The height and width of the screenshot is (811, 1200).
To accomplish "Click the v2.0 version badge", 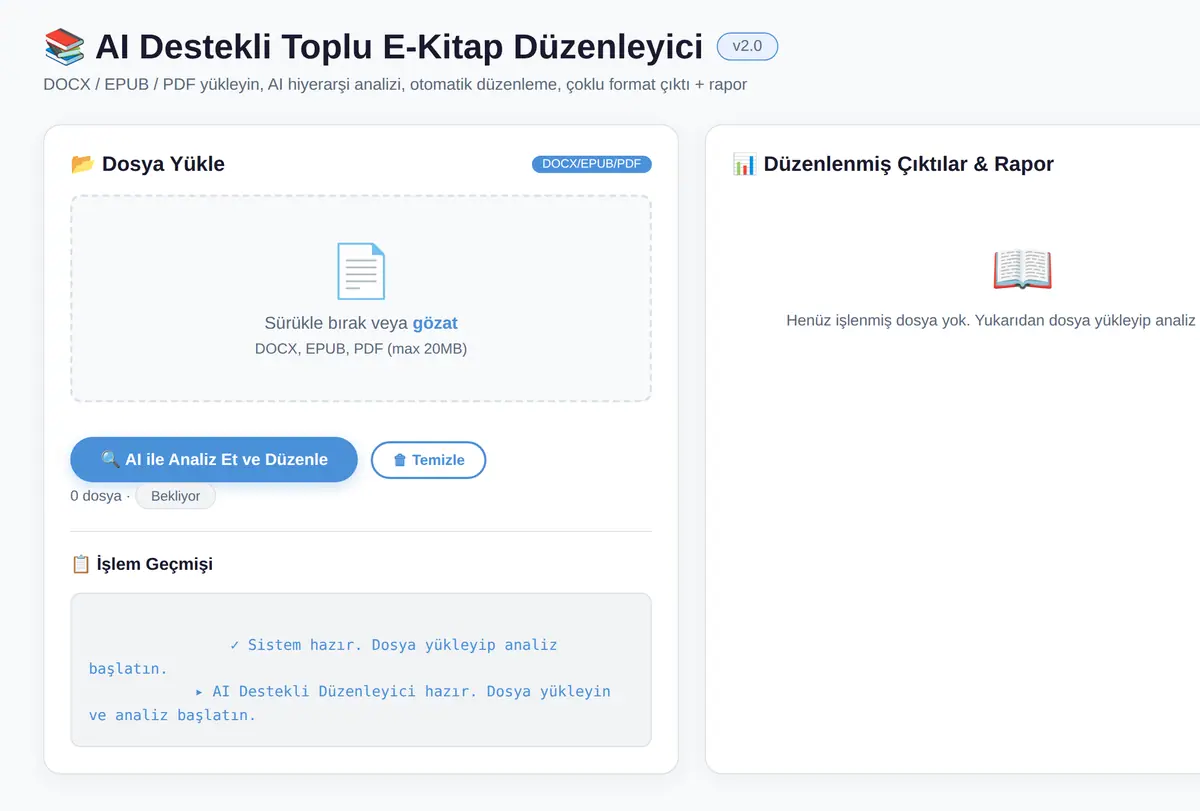I will point(747,46).
